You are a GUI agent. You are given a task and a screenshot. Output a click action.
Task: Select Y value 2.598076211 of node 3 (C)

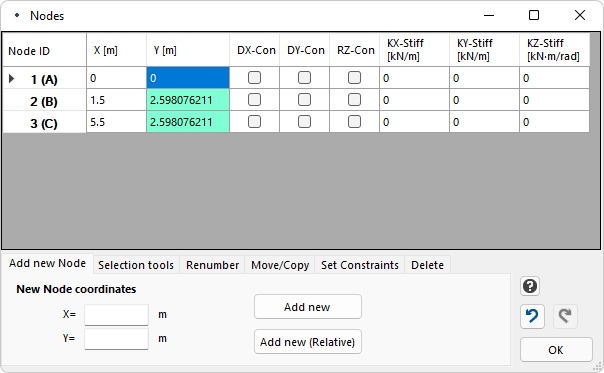[188, 122]
